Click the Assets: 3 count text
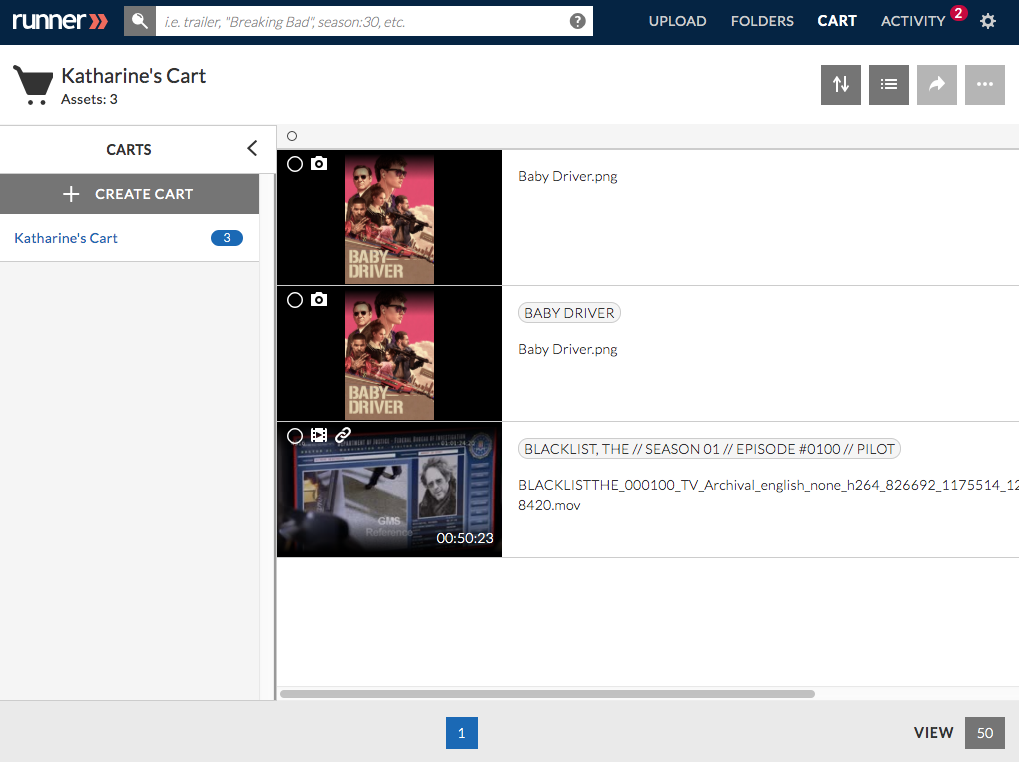The image size is (1019, 762). tap(89, 99)
